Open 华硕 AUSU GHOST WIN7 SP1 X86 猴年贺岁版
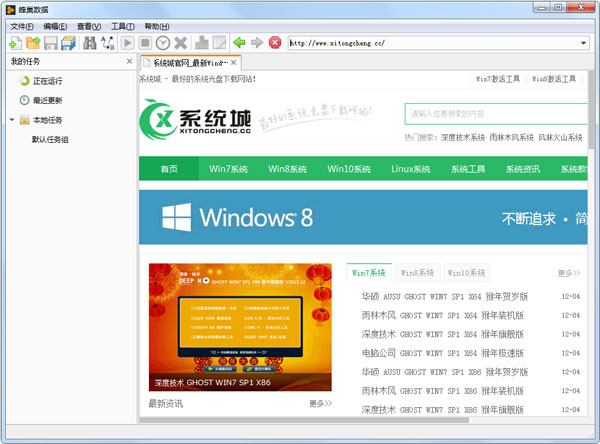This screenshot has height=444, width=600. (x=445, y=372)
